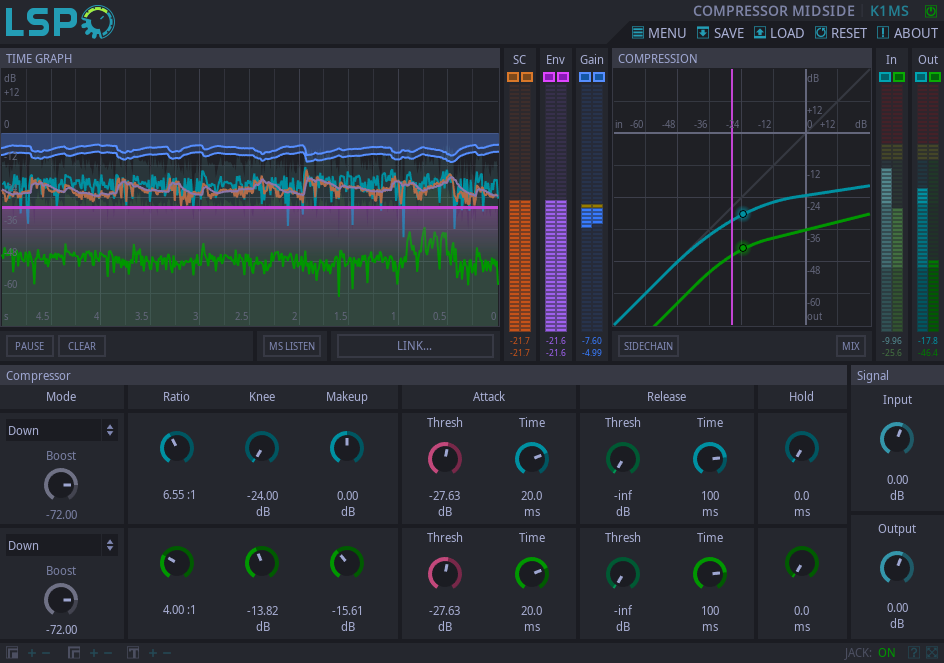Clear the time graph with CLEAR
This screenshot has height=663, width=944.
pos(82,346)
